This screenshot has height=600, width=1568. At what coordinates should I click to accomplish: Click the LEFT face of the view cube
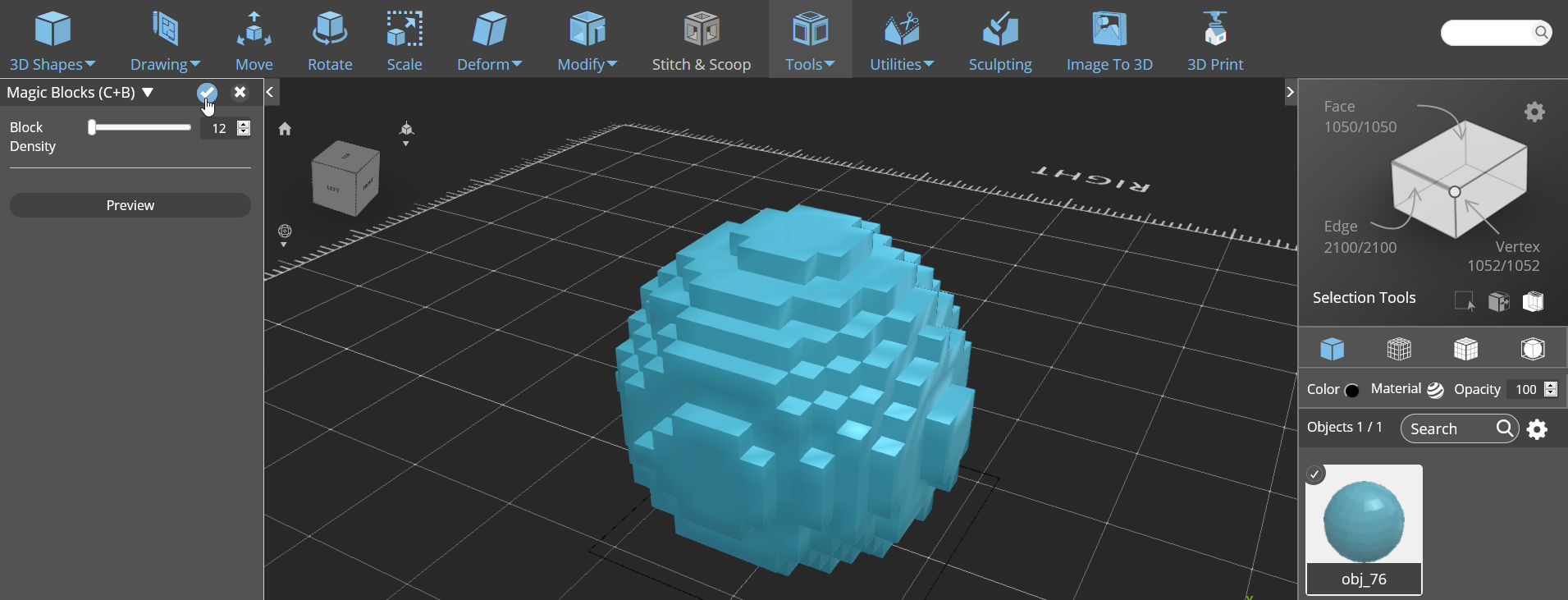(x=333, y=188)
